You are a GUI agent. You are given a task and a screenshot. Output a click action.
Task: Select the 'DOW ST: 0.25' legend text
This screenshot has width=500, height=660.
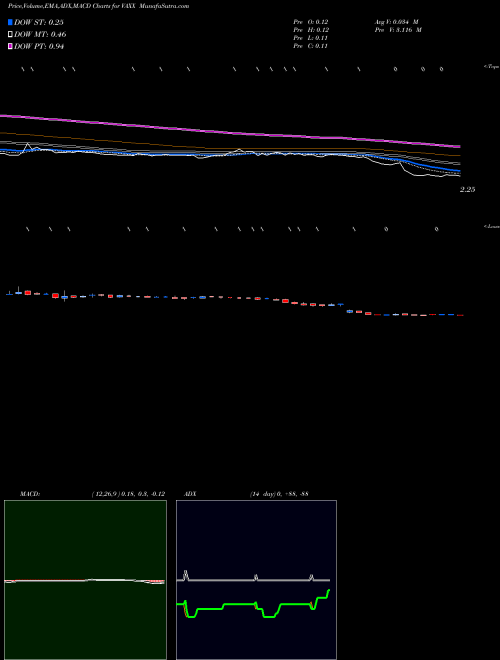[39, 22]
